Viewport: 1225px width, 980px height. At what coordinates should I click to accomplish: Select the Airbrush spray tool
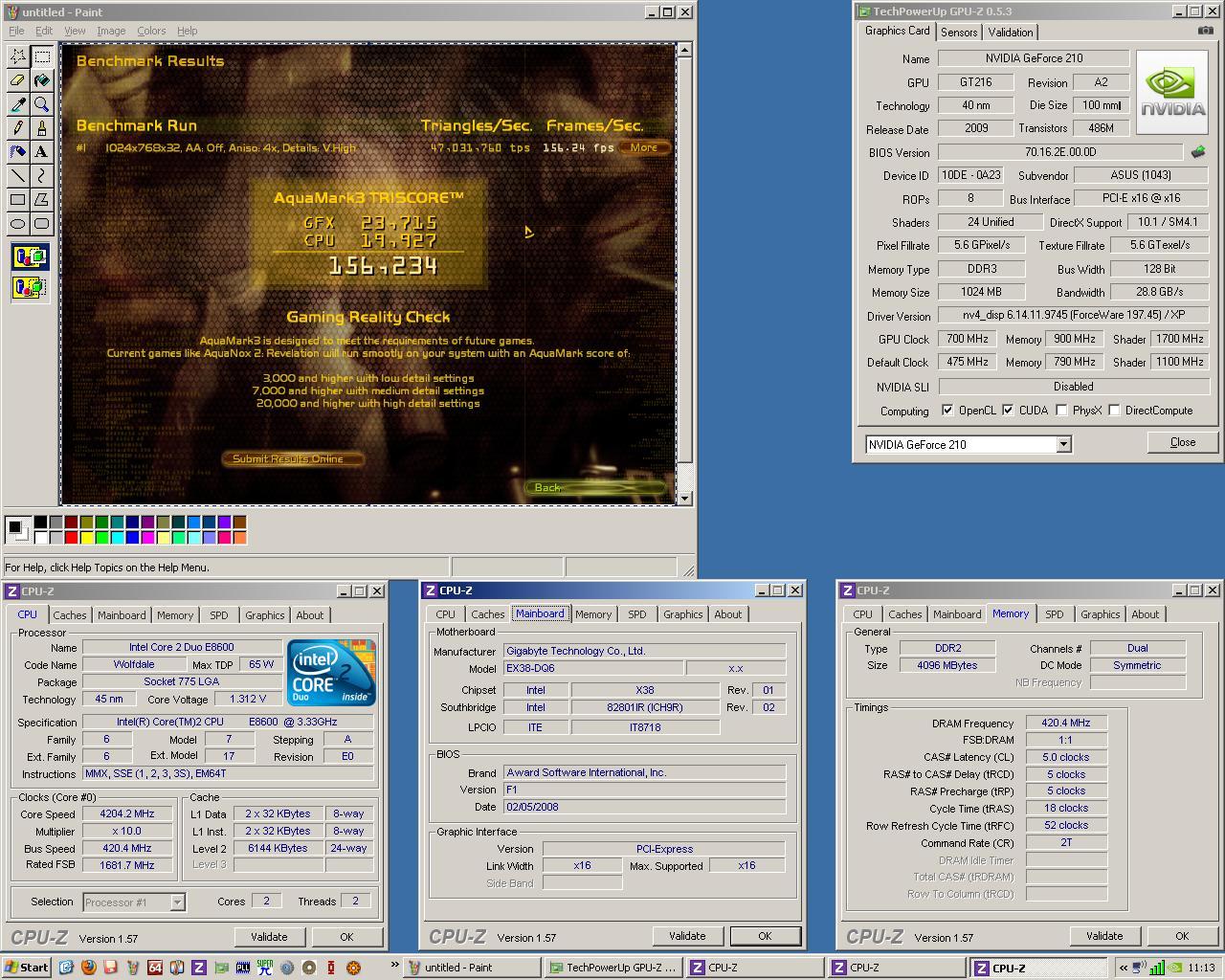click(x=17, y=151)
